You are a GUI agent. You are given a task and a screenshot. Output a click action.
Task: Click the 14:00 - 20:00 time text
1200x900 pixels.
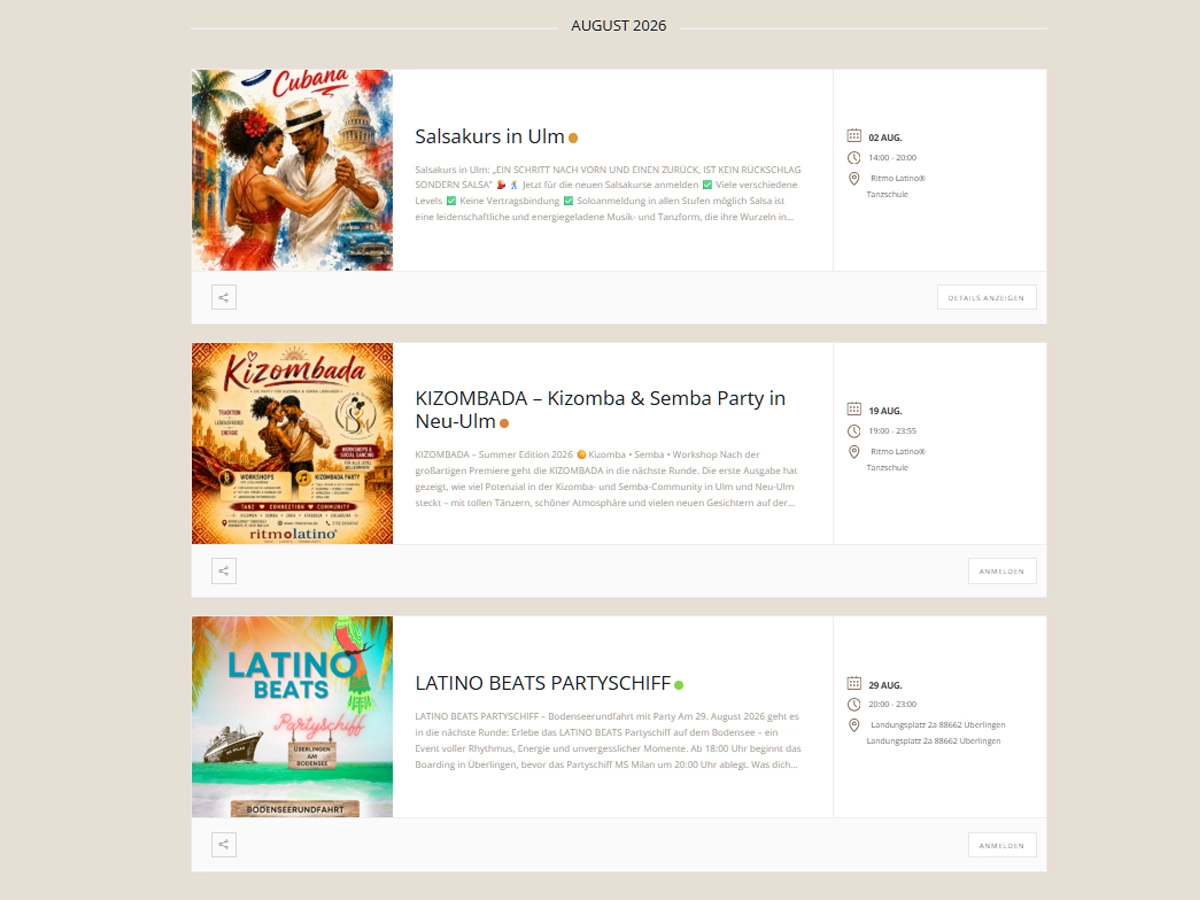pyautogui.click(x=892, y=157)
